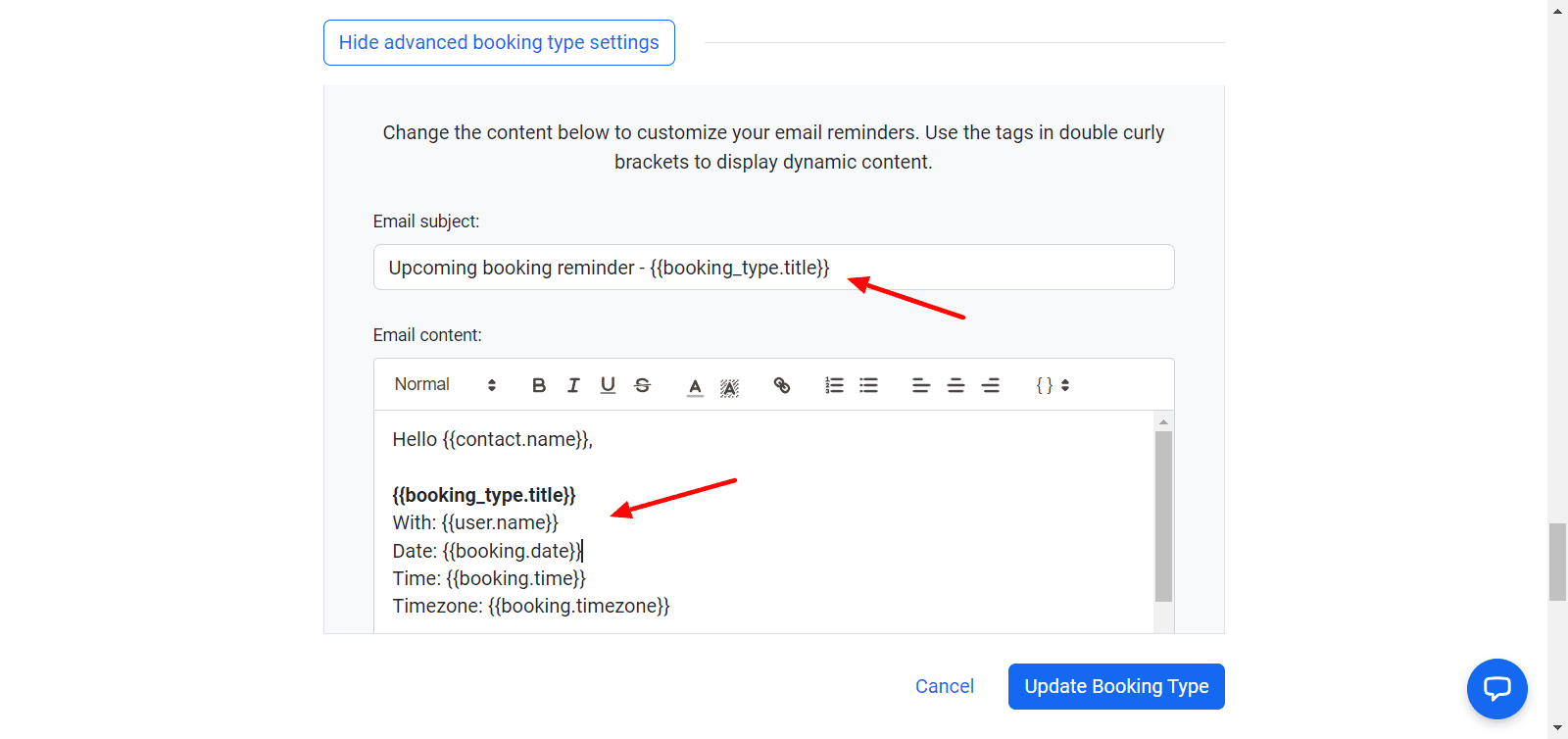Toggle strikethrough formatting in the editor toolbar
Screen dimensions: 1568x739
[642, 385]
